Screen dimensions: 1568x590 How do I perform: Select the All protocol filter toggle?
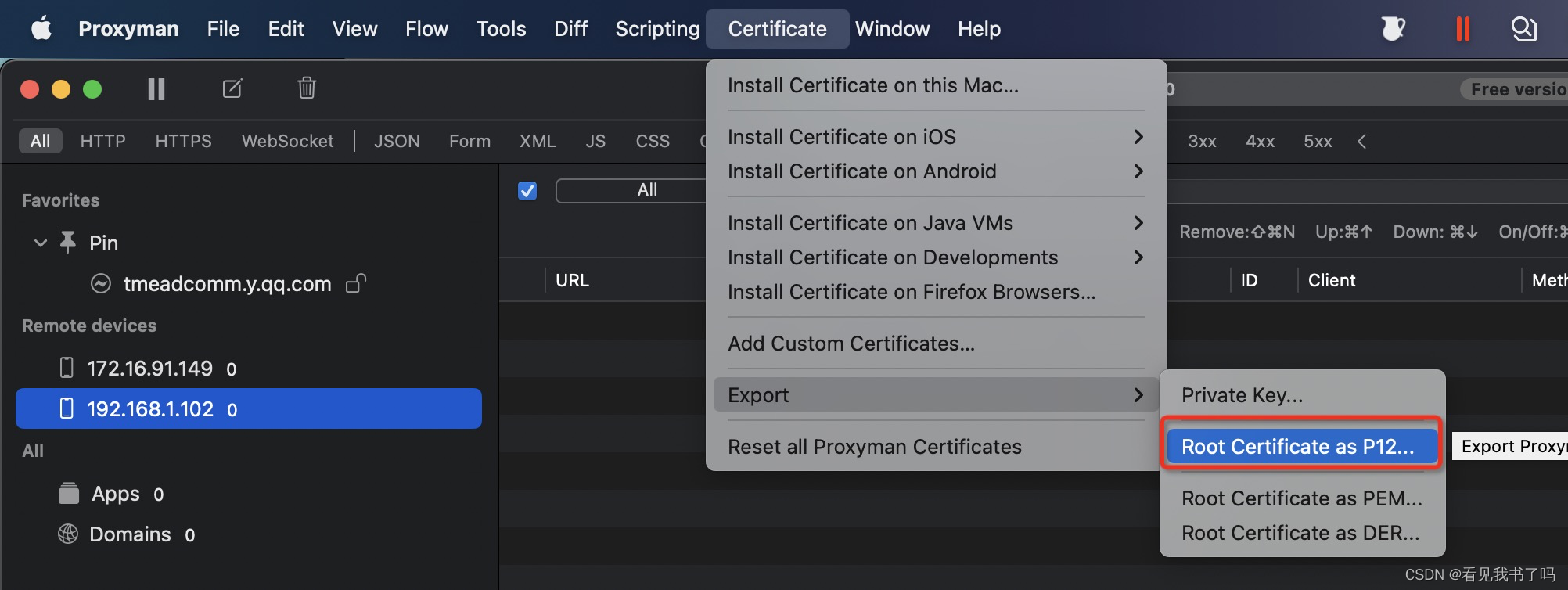[x=40, y=141]
